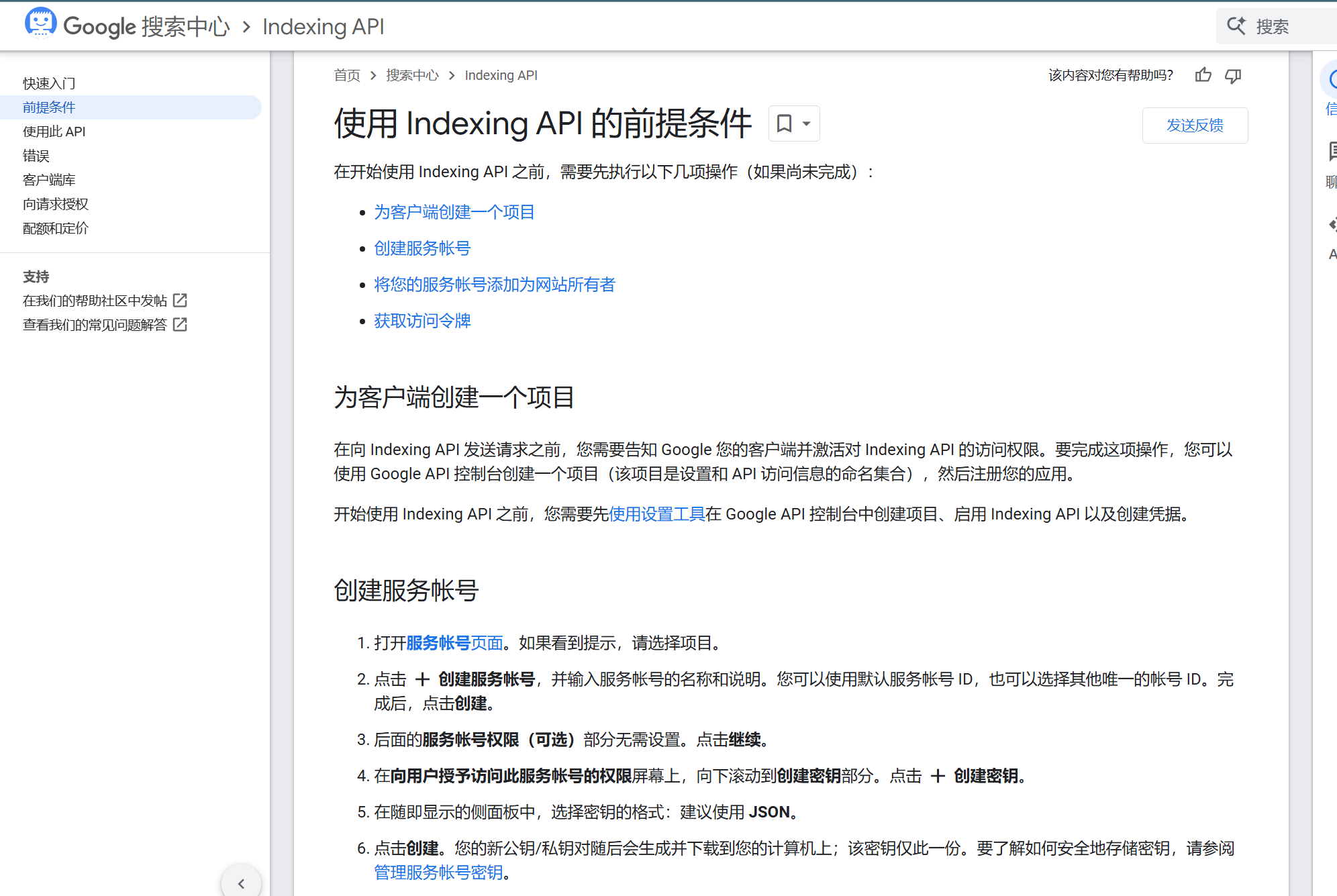Open the bookmark dropdown arrow

pos(807,123)
